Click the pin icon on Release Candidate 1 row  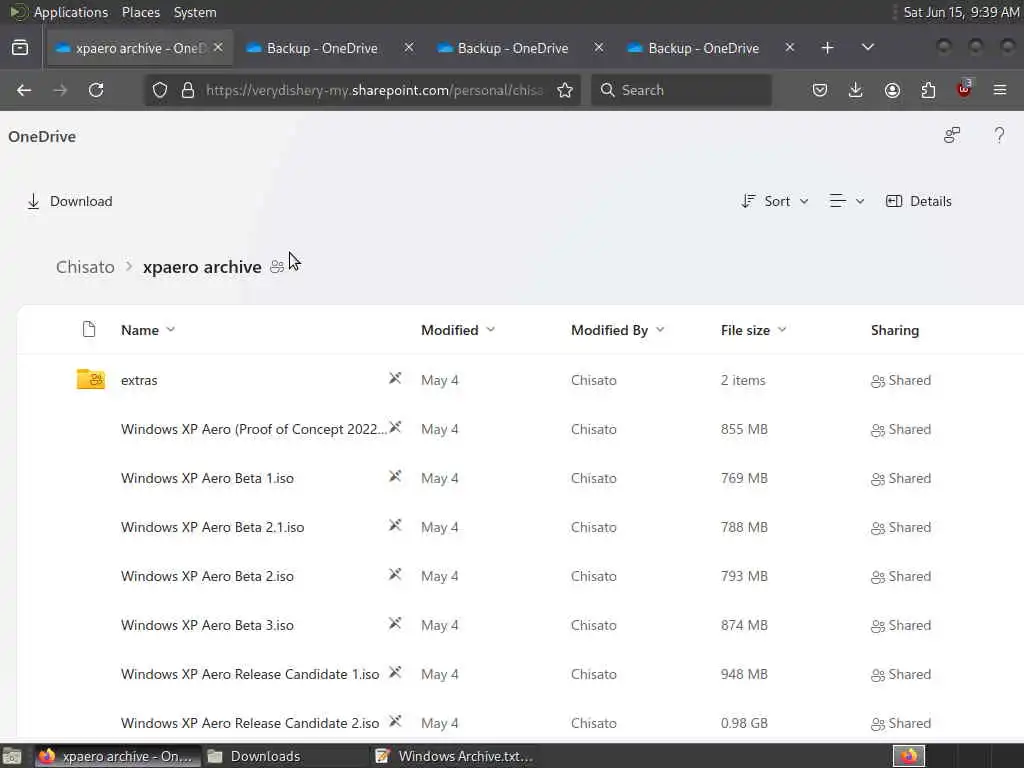[x=394, y=672]
